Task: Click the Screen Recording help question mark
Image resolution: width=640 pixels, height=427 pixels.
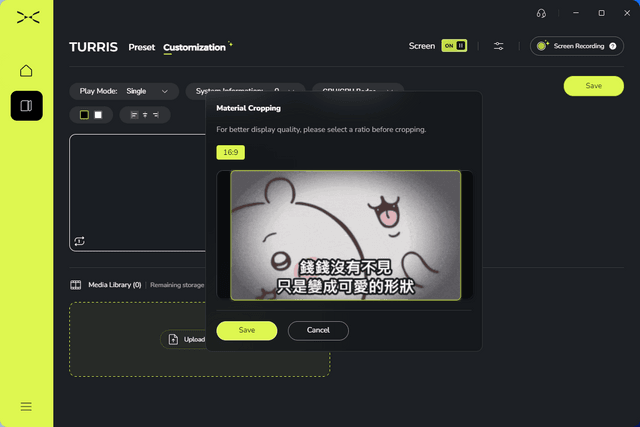Action: [613, 46]
